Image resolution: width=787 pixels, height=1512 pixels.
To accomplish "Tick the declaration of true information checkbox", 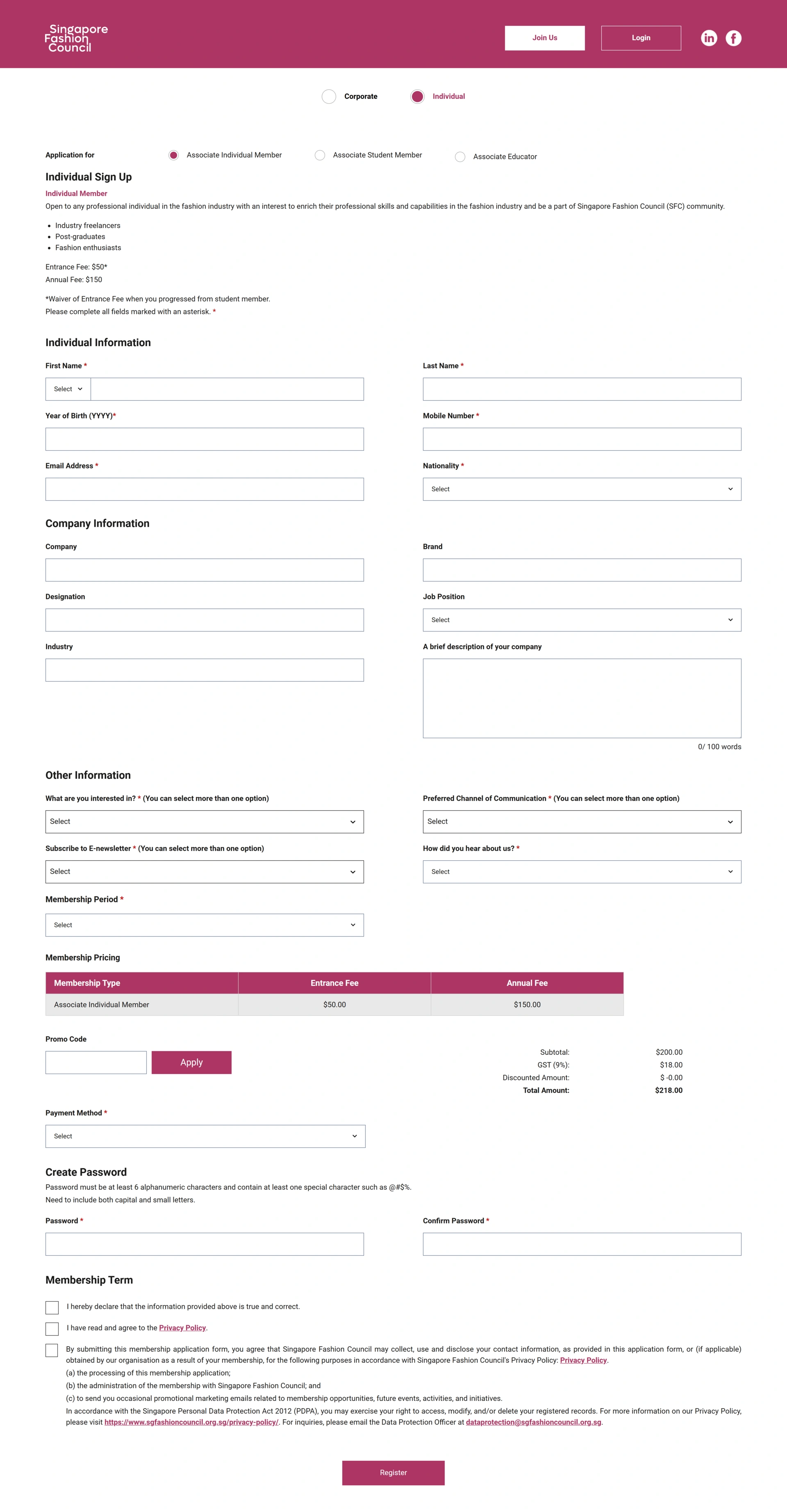I will [52, 1307].
